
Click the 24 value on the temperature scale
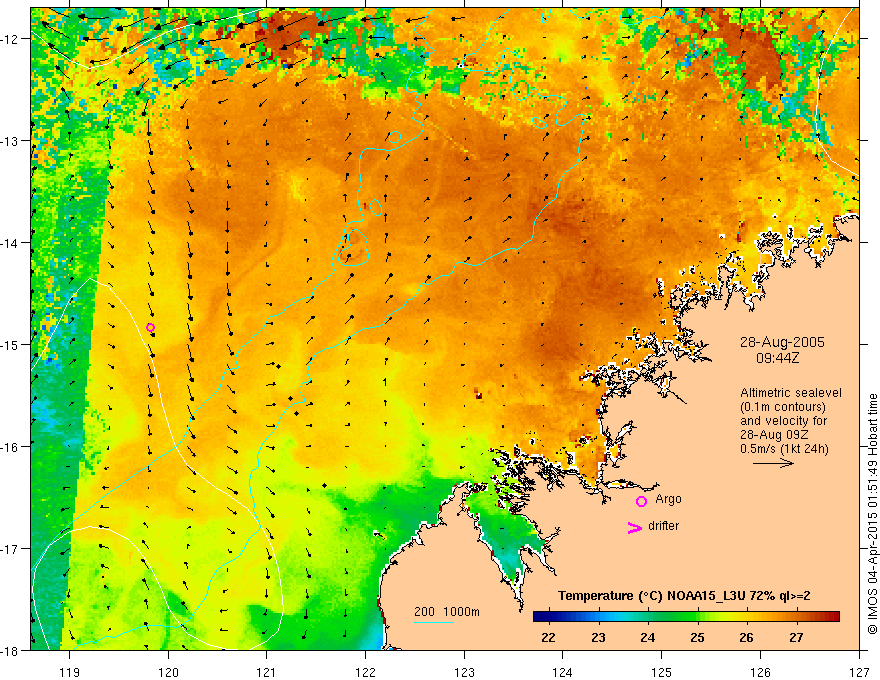647,637
